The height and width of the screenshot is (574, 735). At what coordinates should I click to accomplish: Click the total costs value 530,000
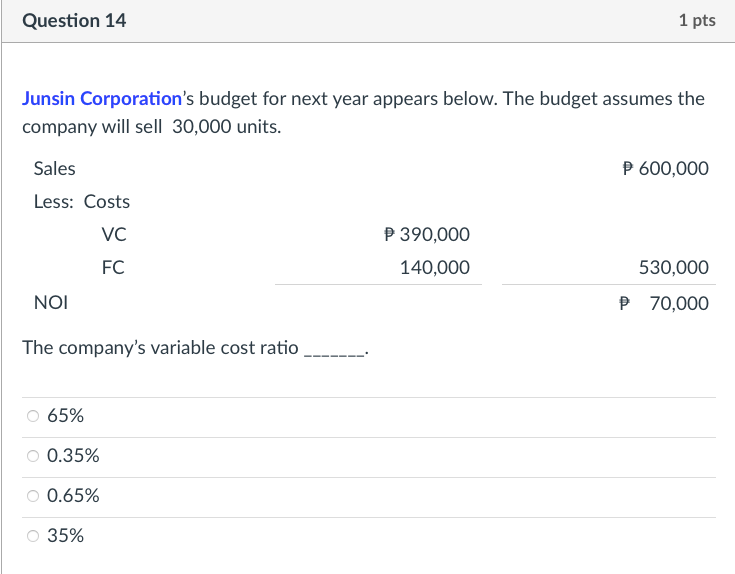pos(674,268)
